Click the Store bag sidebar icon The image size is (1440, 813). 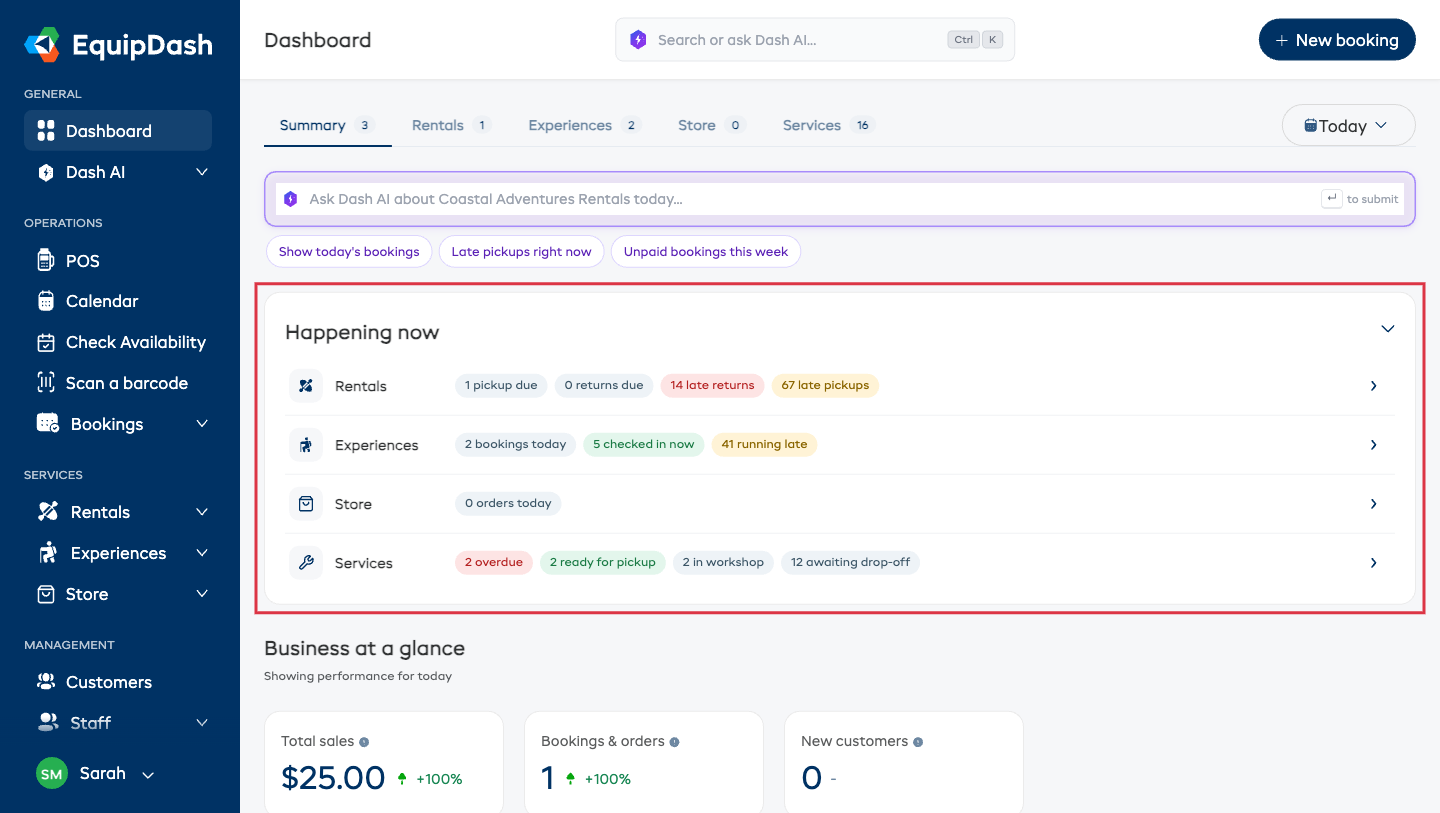45,594
